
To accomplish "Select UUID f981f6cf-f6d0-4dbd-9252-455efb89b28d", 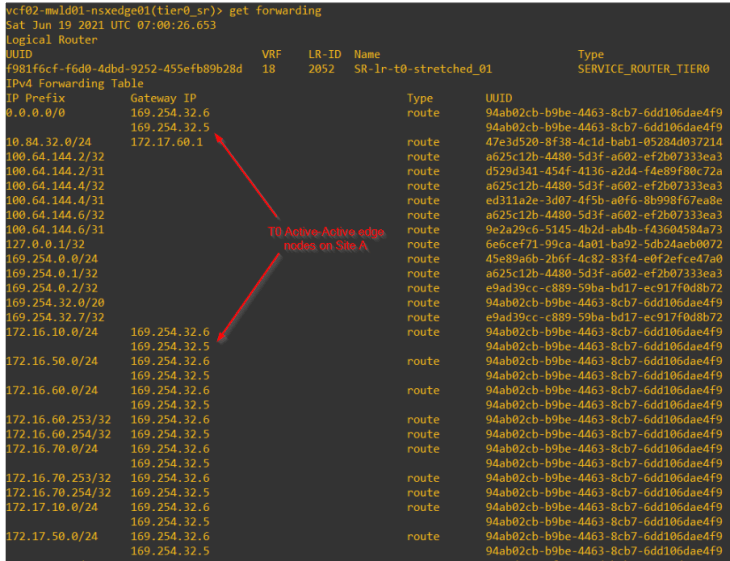I will 124,69.
